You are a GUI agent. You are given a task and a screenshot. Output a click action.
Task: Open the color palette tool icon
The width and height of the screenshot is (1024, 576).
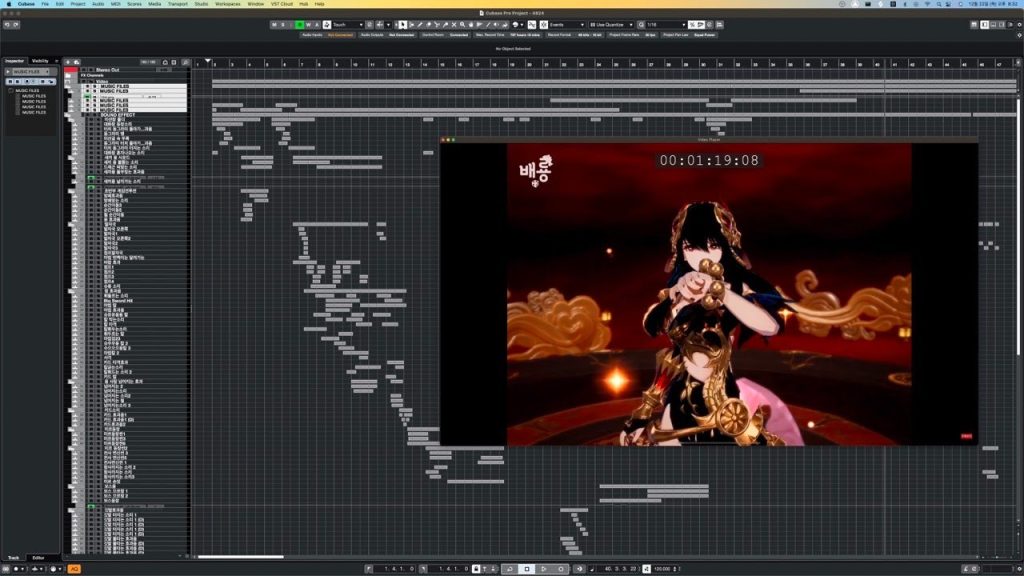[x=515, y=25]
